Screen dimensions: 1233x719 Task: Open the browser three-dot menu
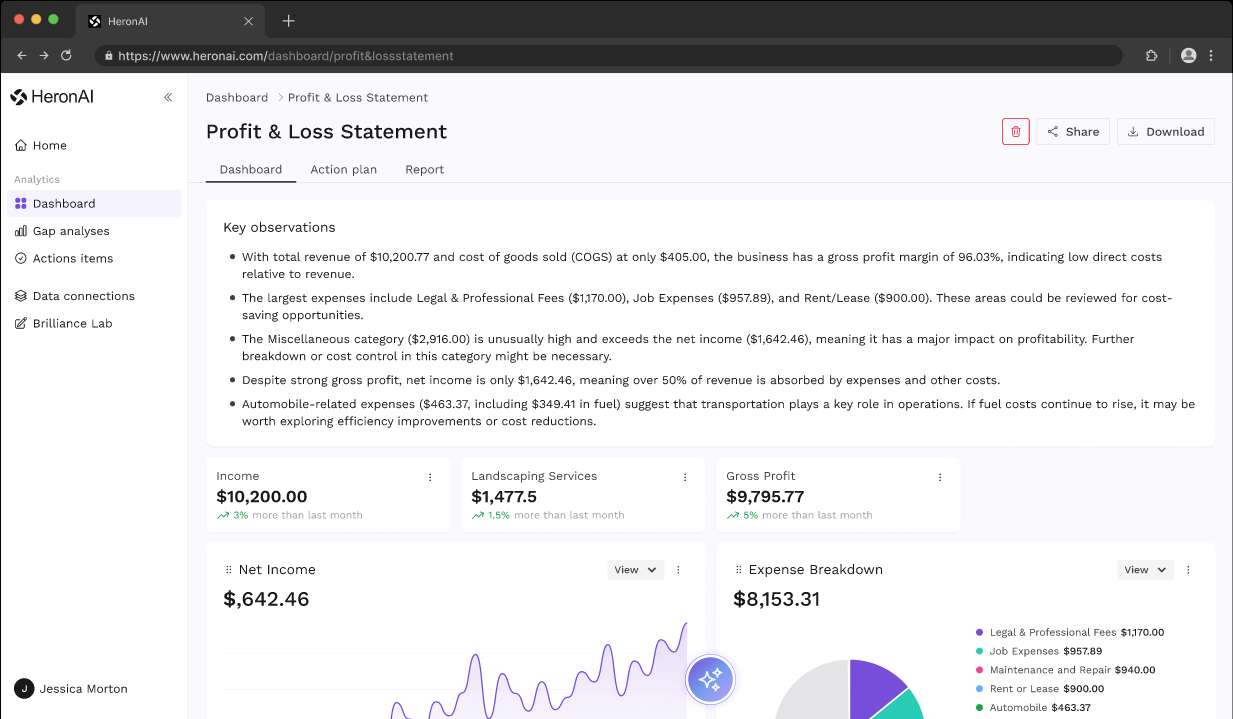1211,56
